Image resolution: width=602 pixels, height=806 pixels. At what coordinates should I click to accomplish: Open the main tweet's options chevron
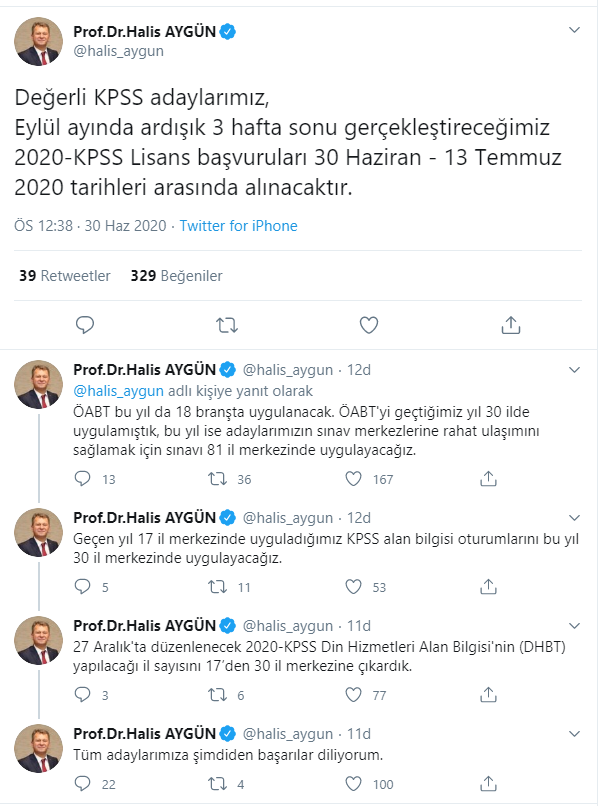click(574, 30)
